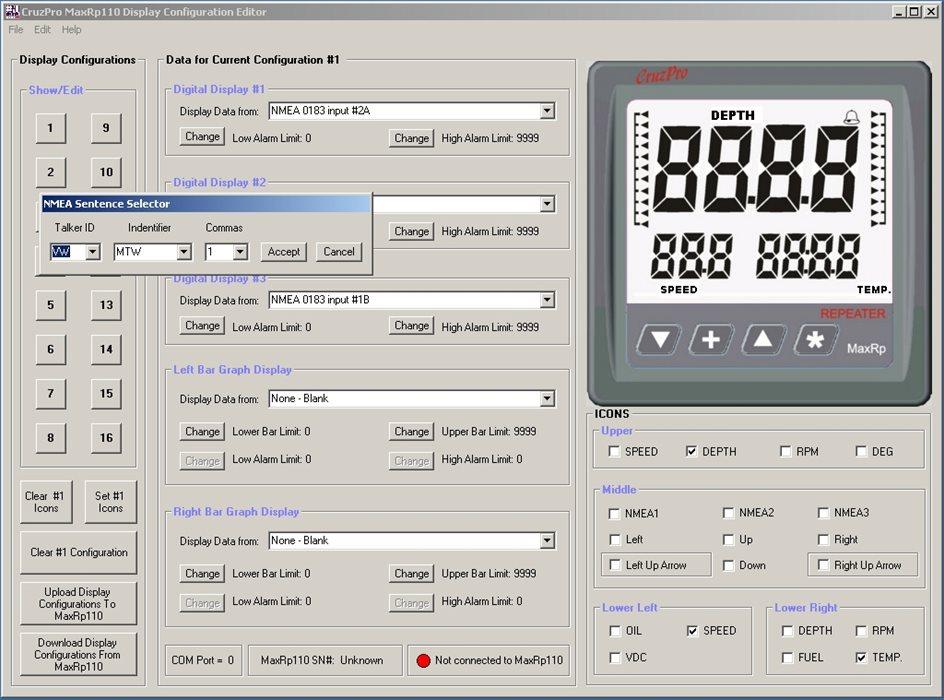This screenshot has height=700, width=944.
Task: Open the Talker ID dropdown
Action: point(92,252)
